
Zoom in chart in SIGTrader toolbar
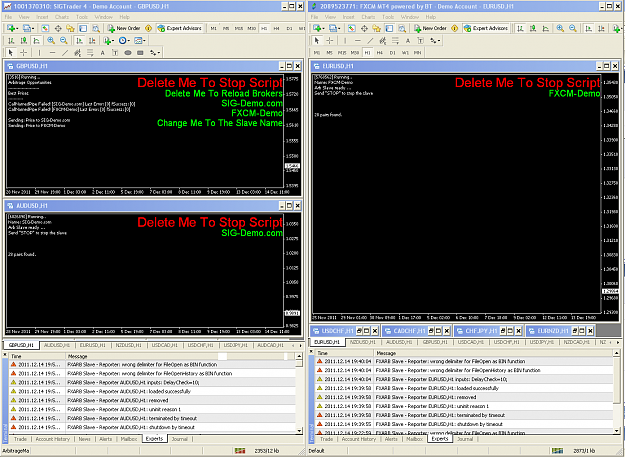tap(51, 41)
